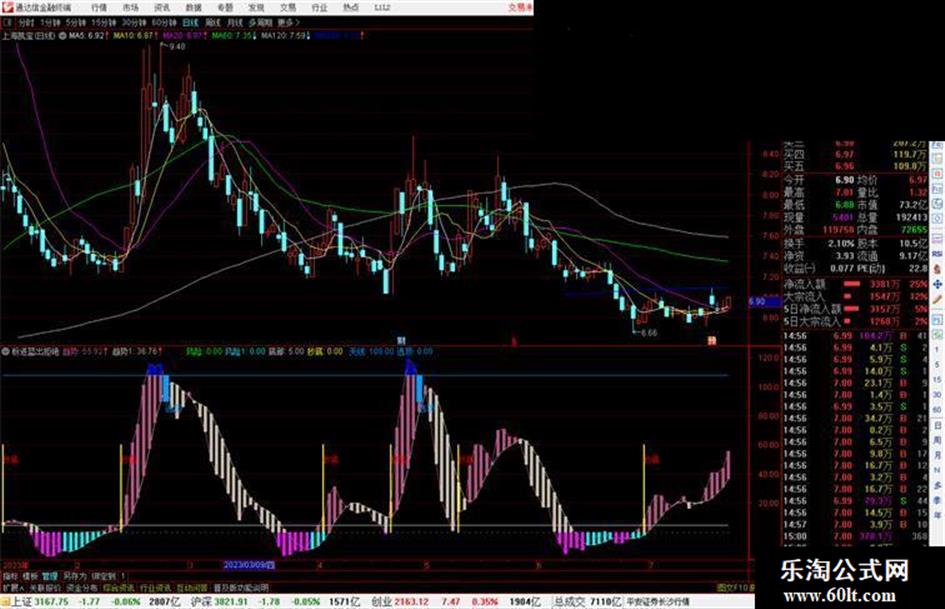This screenshot has height=609, width=945.
Task: Click sidebar 年 yearly shortcut
Action: (x=938, y=515)
